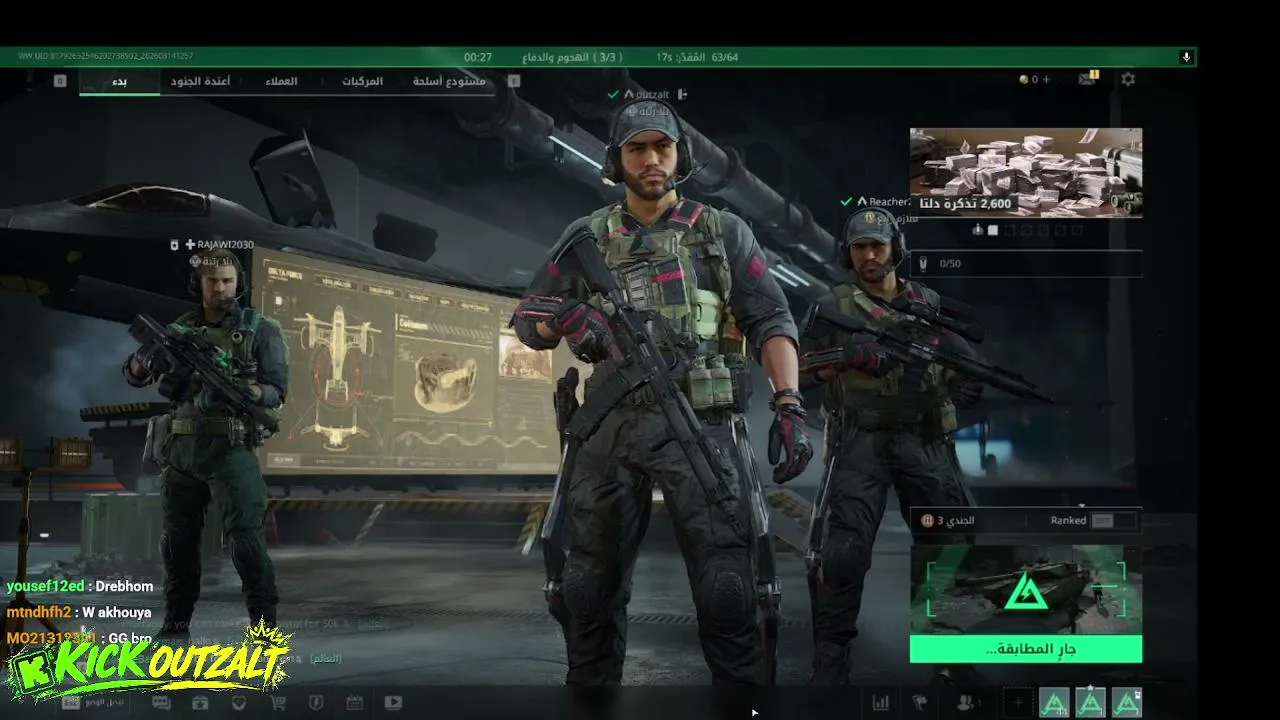This screenshot has height=720, width=1280.
Task: Open the أعتدة الجنود tab
Action: 201,81
